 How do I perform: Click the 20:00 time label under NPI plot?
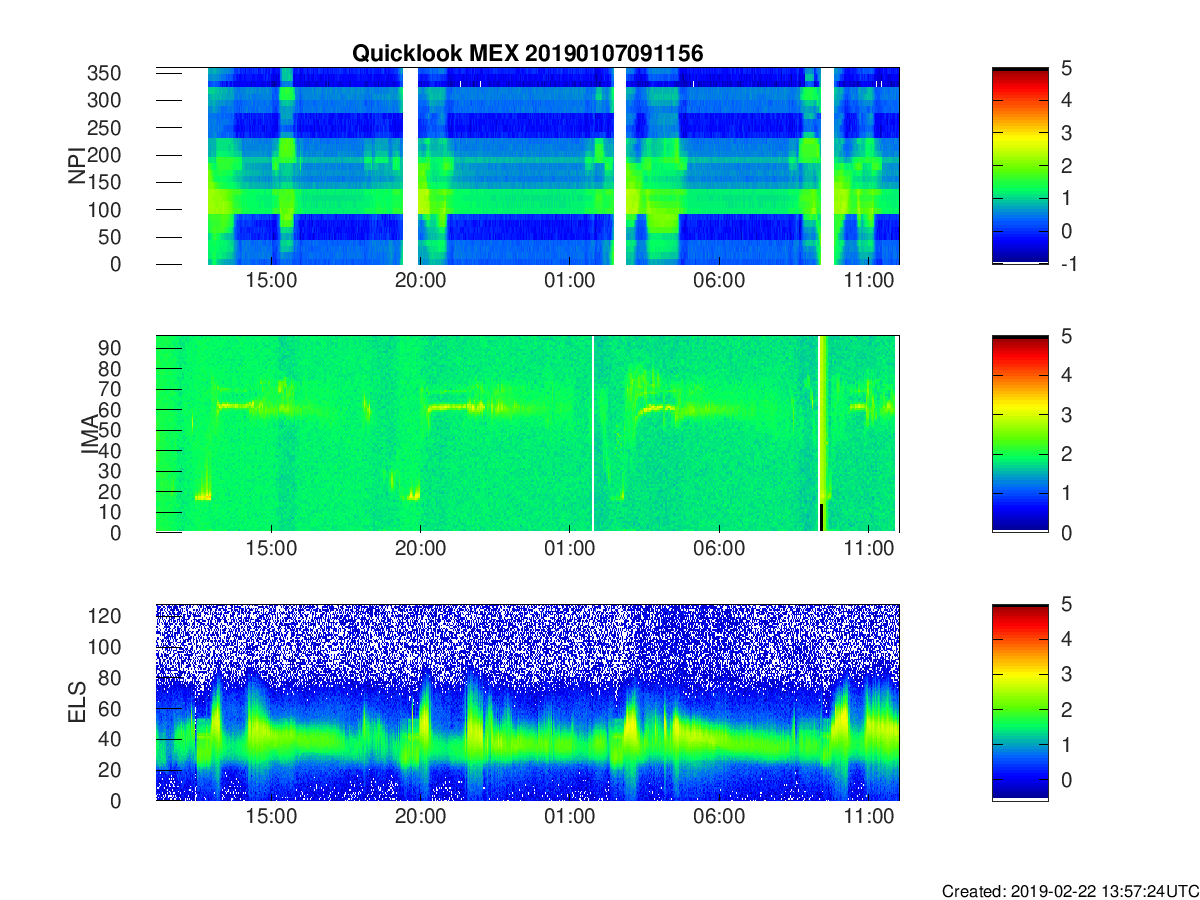tap(421, 282)
